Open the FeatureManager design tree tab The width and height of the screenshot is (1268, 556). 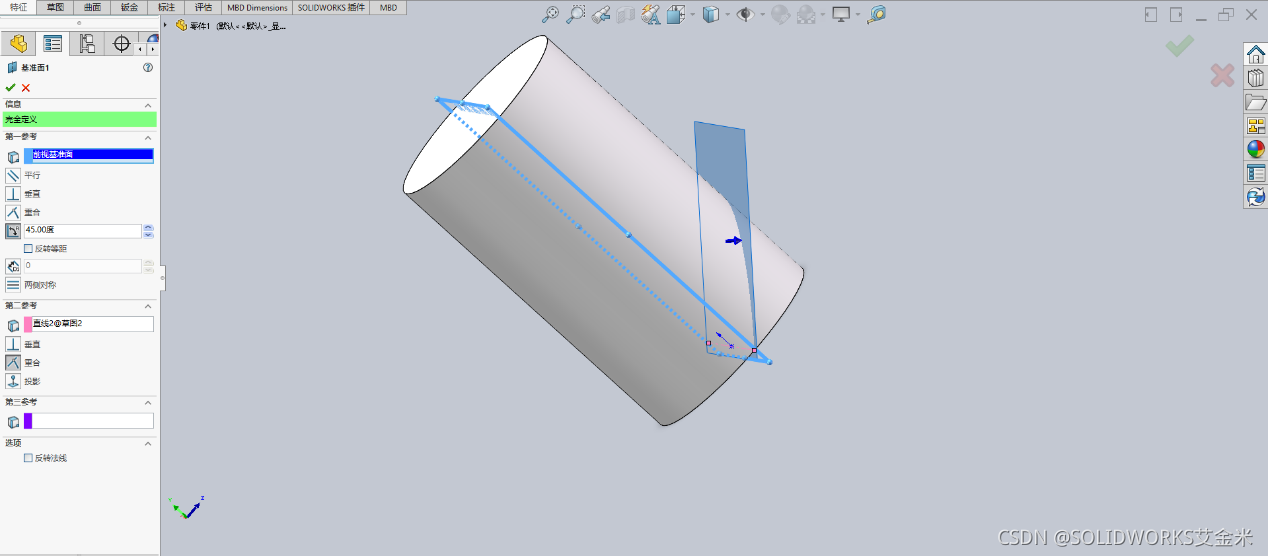click(x=18, y=44)
